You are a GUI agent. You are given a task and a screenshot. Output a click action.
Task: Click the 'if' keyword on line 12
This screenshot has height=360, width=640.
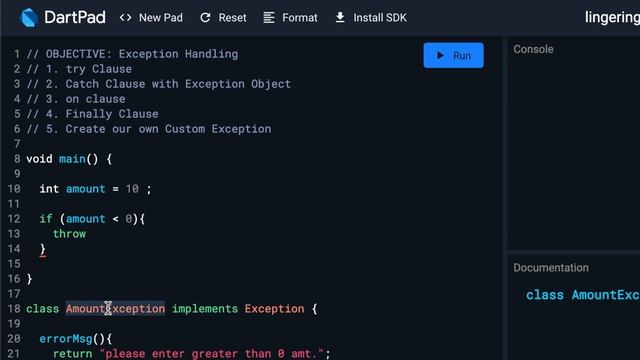pos(46,219)
